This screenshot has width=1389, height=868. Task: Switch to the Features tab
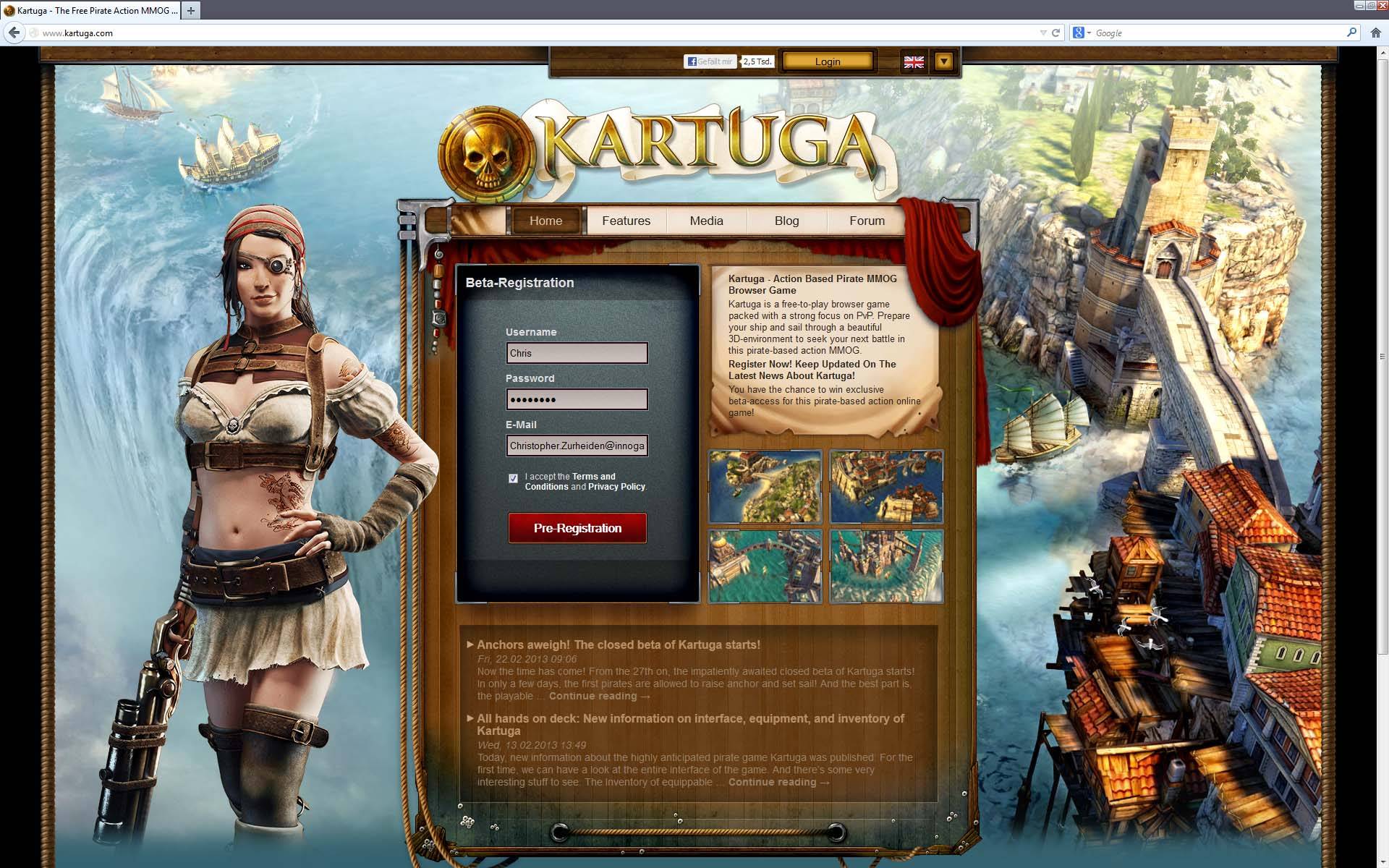click(626, 221)
